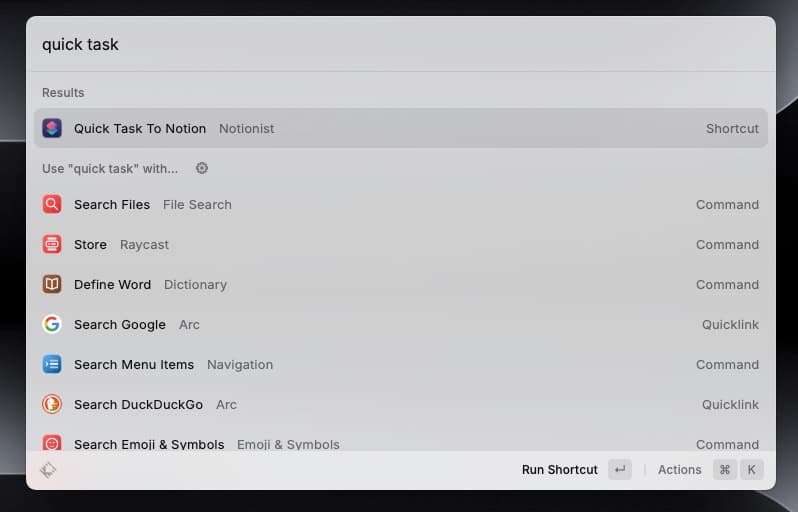
Task: Click "Command" label on the Define Word row
Action: coord(727,285)
